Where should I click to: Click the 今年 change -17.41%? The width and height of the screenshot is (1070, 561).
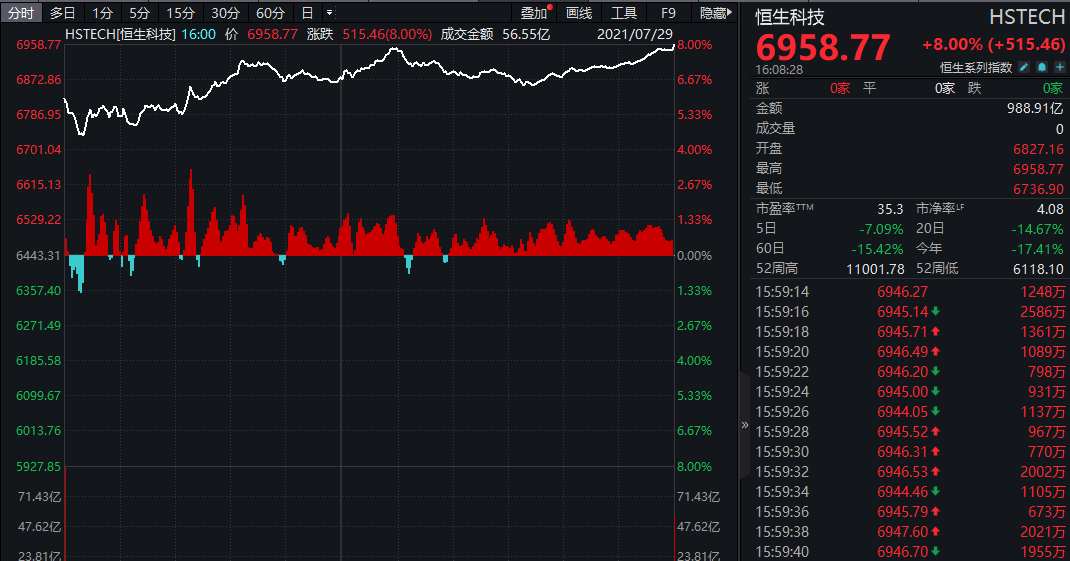1037,249
